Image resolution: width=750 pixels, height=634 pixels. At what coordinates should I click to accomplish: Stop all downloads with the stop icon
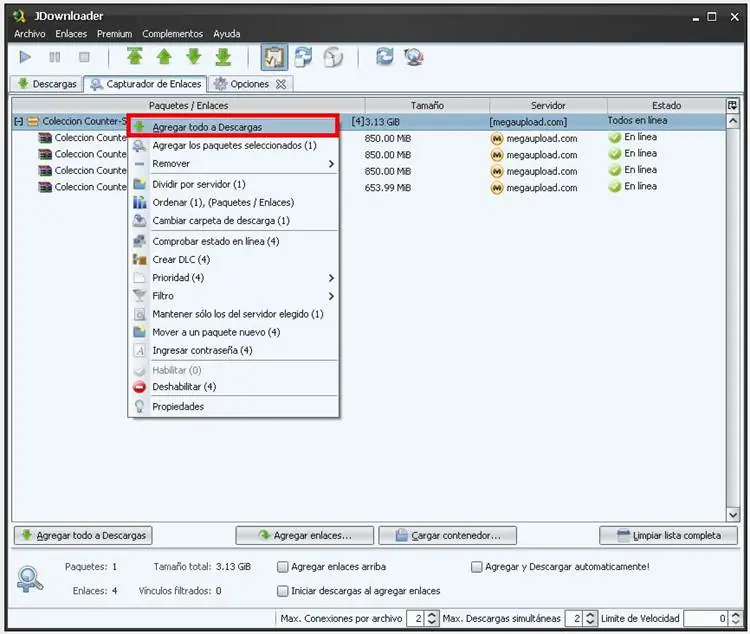tap(84, 57)
